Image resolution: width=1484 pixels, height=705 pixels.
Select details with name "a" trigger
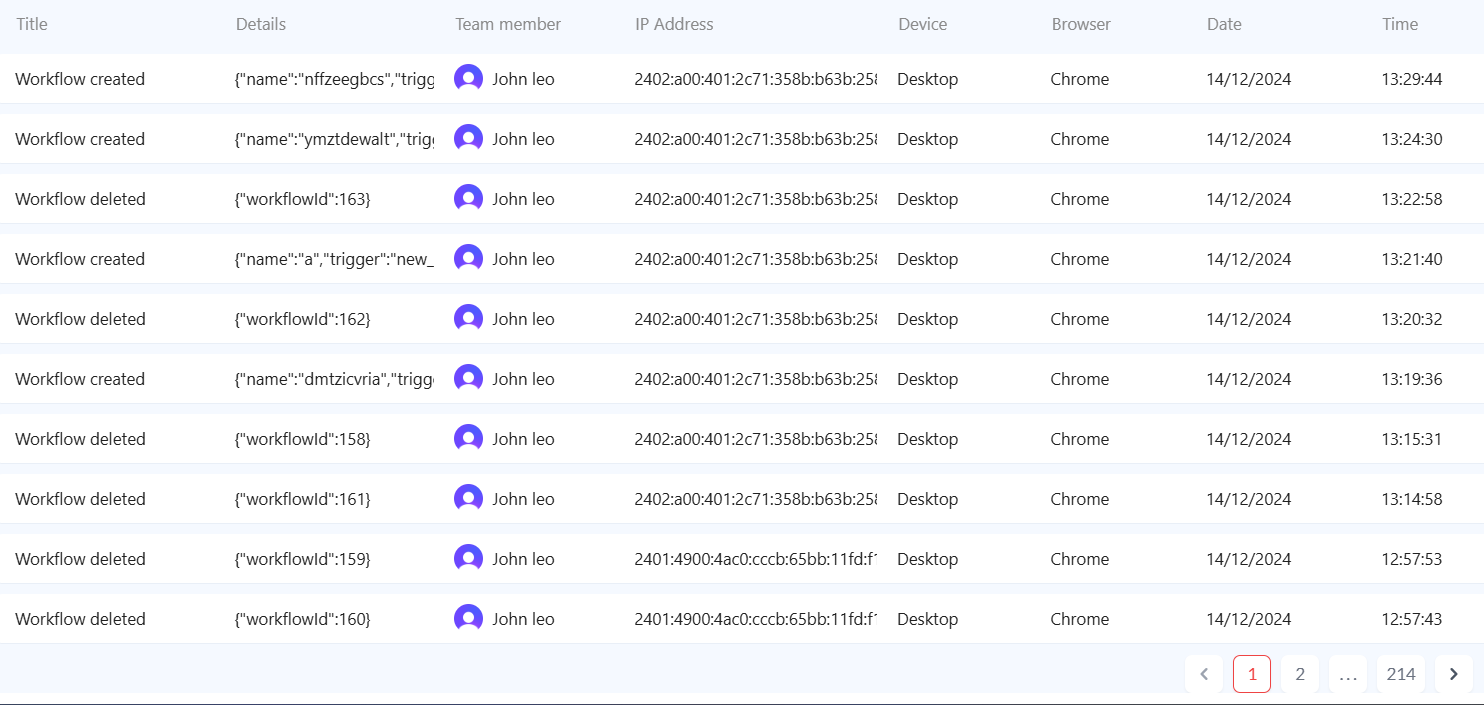pos(335,259)
